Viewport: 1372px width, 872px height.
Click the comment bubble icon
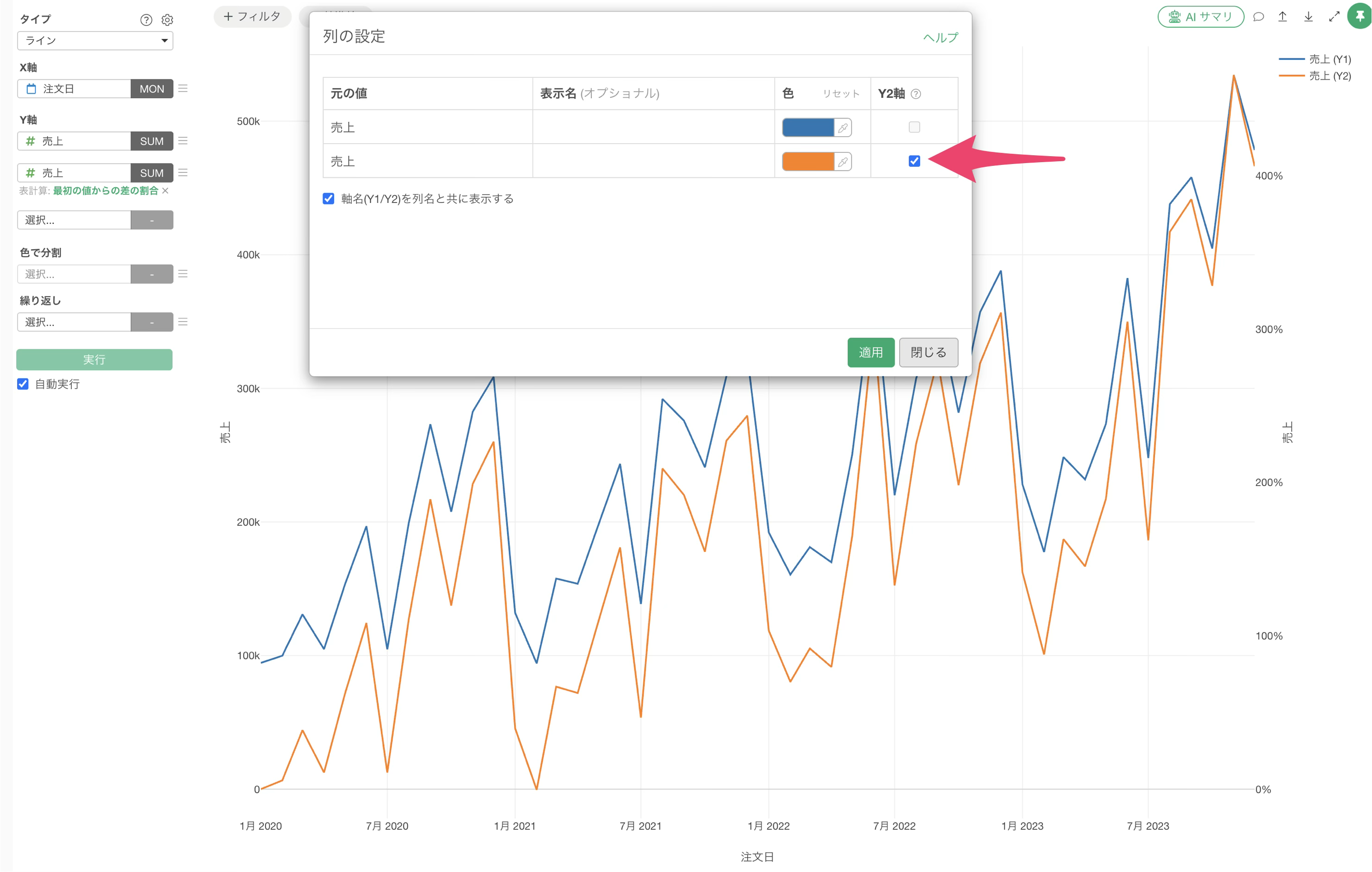(x=1258, y=17)
